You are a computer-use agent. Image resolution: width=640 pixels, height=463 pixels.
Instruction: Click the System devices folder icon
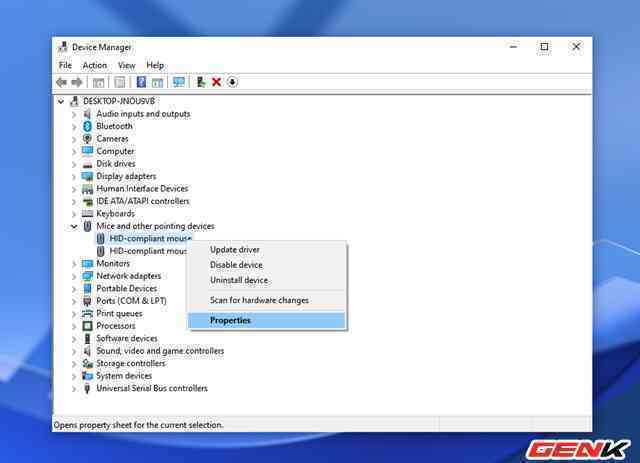pos(87,376)
